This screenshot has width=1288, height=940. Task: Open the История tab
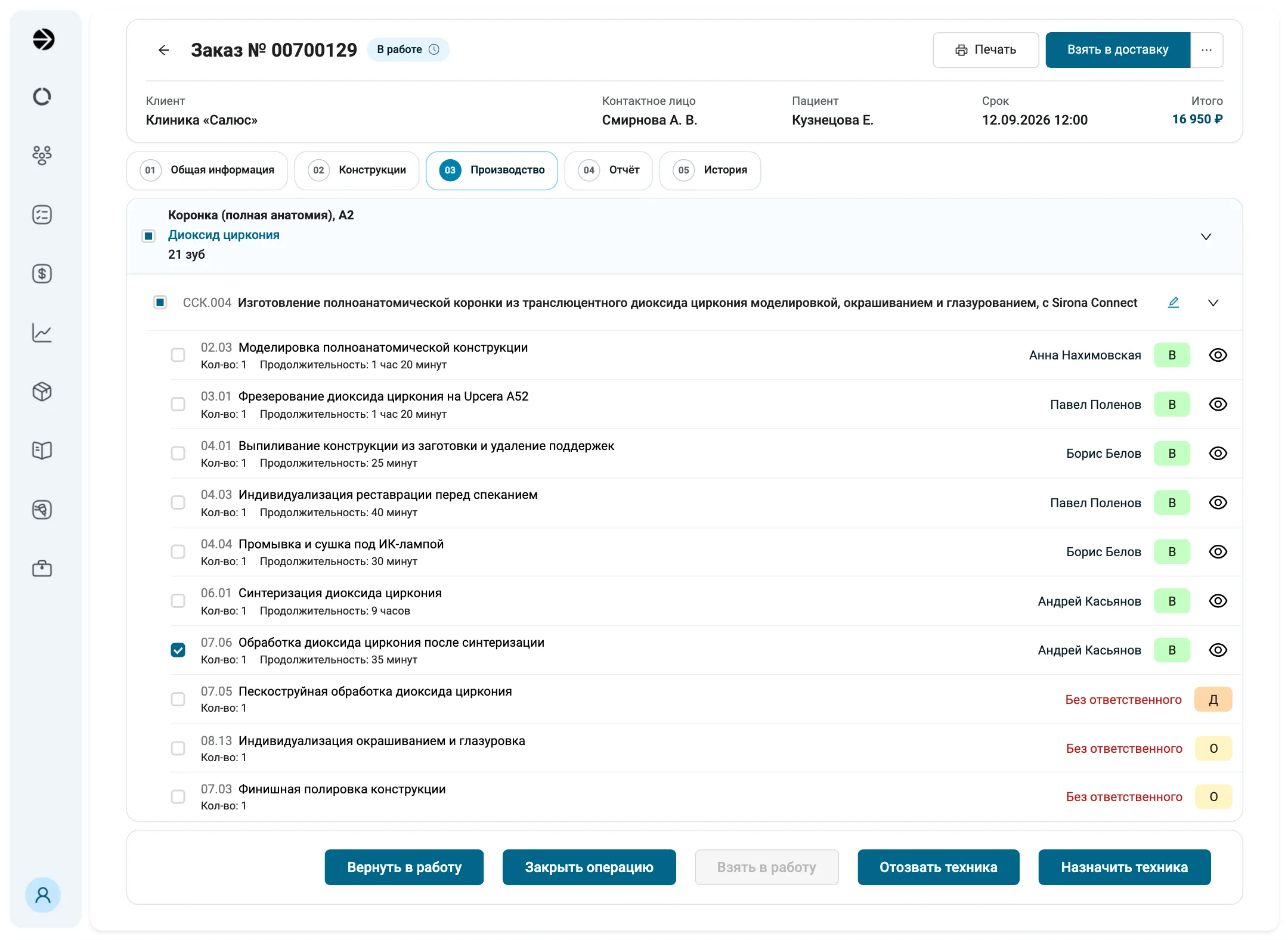click(x=710, y=170)
